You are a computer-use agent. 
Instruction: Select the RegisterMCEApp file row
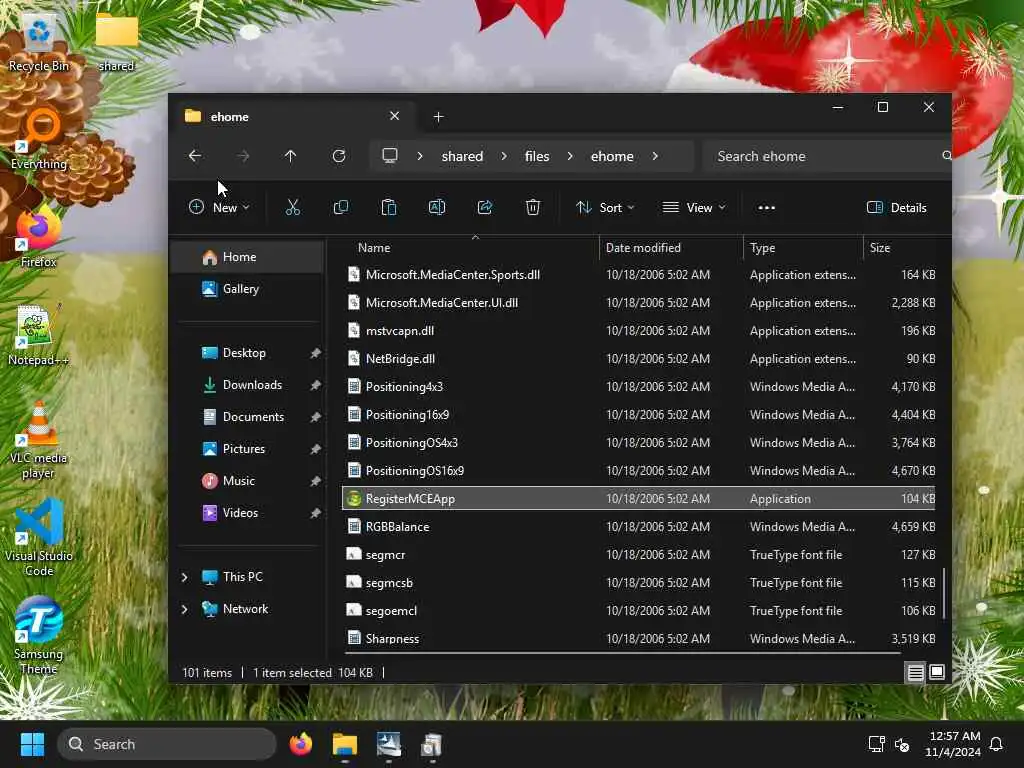tap(639, 498)
